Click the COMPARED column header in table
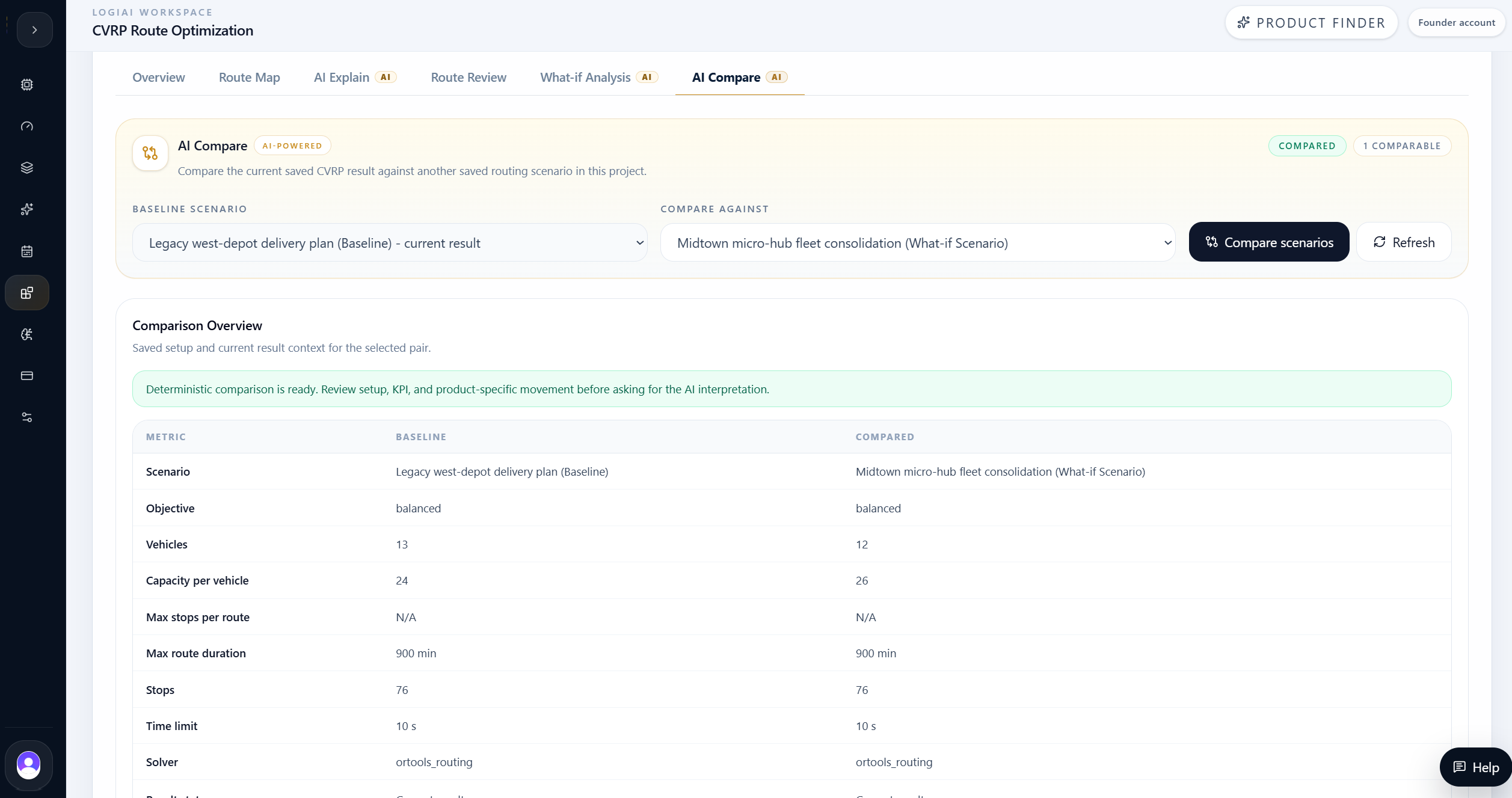This screenshot has width=1512, height=798. coord(885,437)
